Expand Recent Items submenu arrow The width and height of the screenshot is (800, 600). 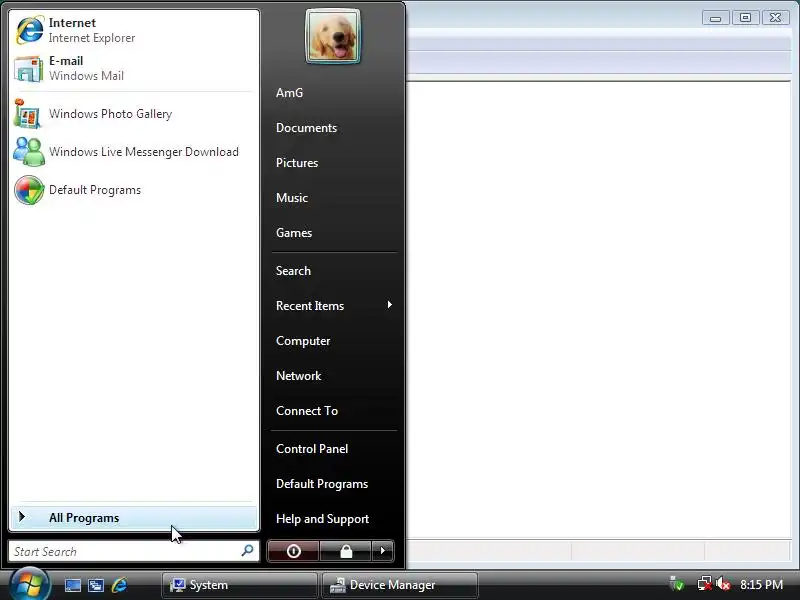(x=390, y=305)
